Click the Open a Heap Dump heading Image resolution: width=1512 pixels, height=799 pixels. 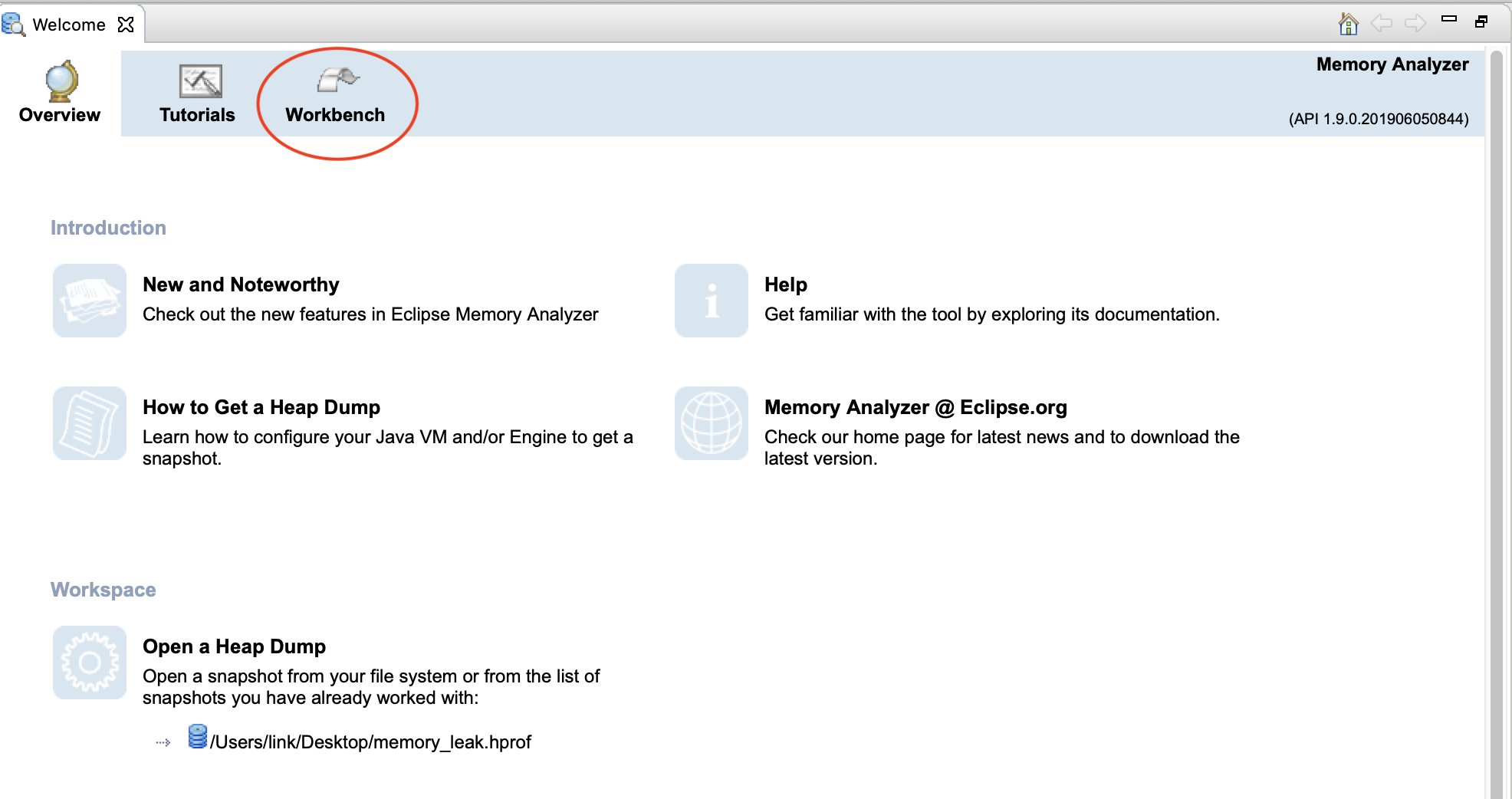pos(234,646)
